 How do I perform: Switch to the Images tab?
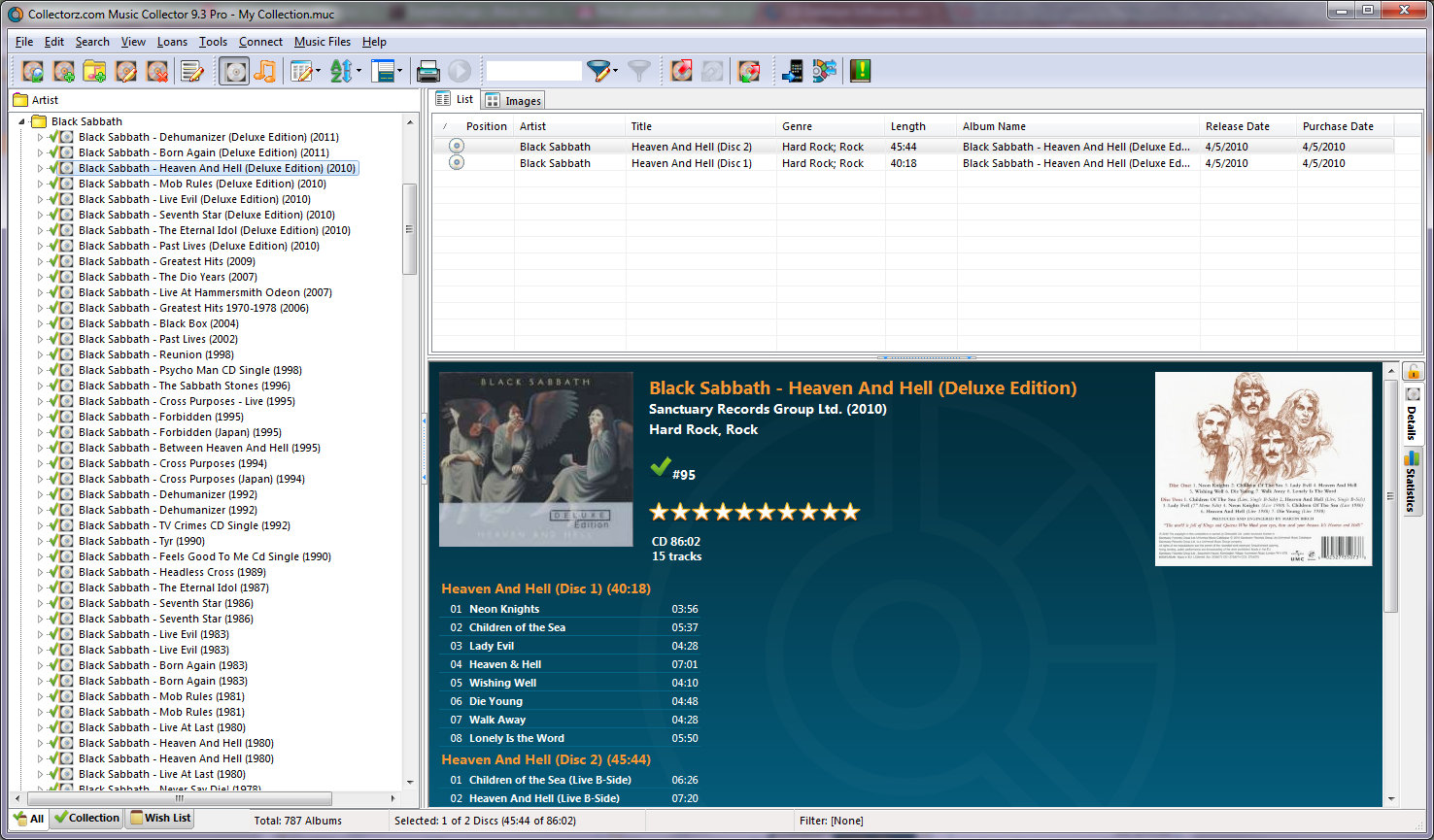coord(514,101)
